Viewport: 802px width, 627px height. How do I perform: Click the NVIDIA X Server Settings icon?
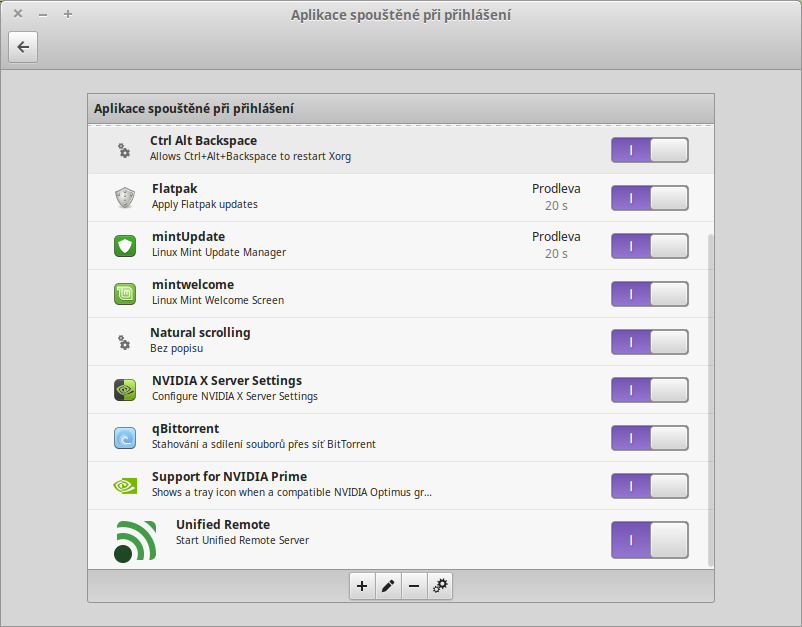125,390
